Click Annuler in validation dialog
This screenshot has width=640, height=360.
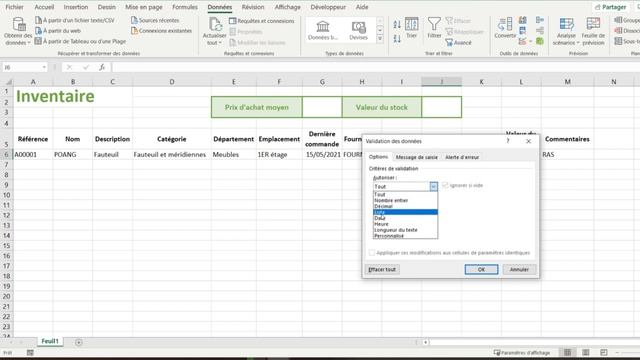(x=519, y=269)
